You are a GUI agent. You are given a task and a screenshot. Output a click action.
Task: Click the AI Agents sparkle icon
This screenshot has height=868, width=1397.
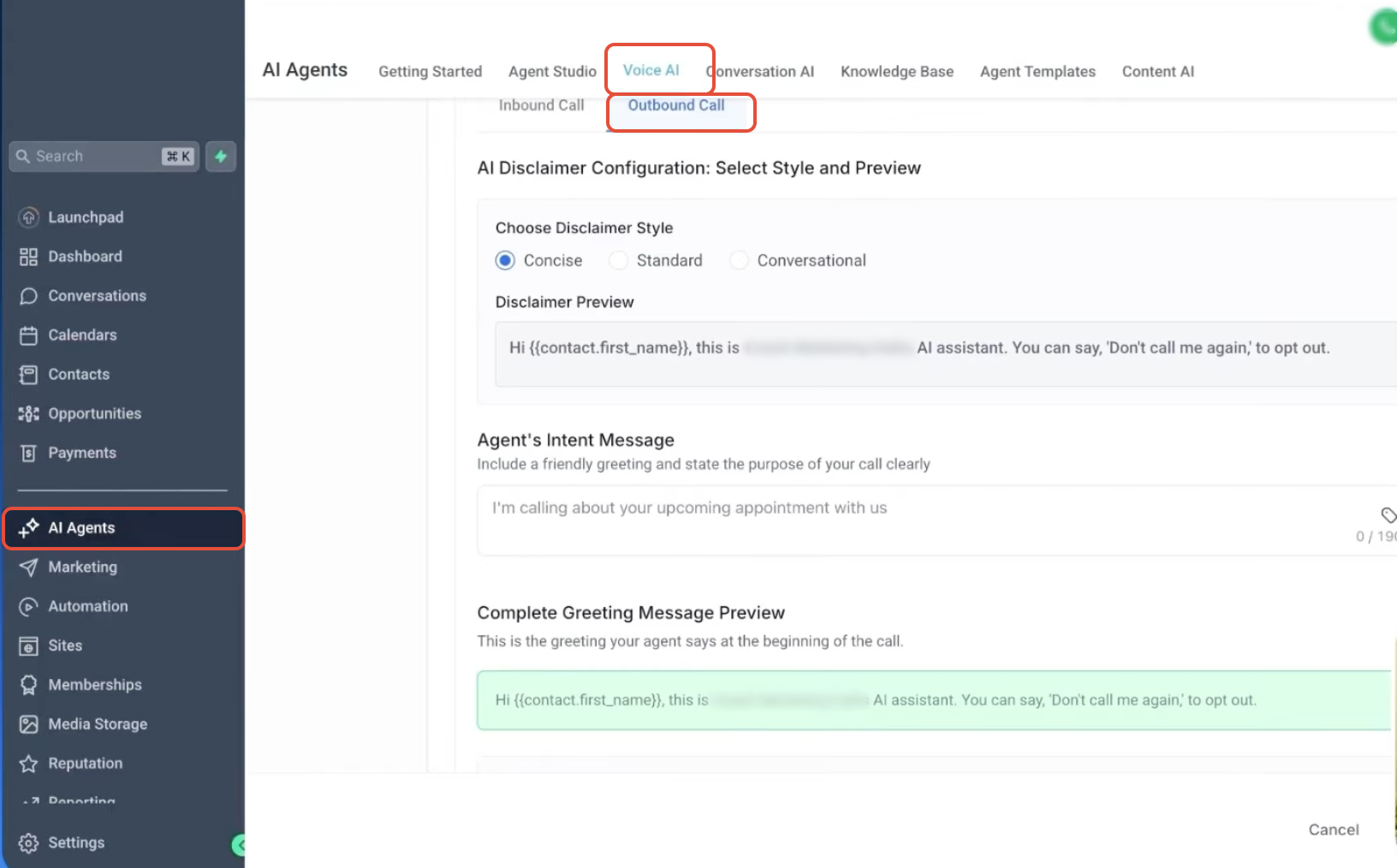(29, 528)
